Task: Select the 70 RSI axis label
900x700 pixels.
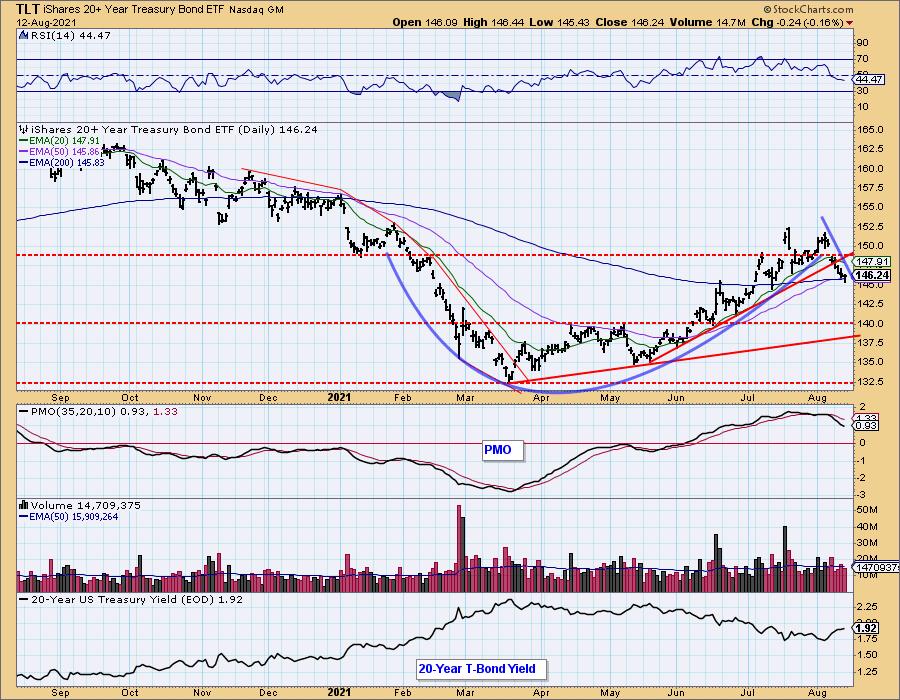Action: click(x=863, y=59)
